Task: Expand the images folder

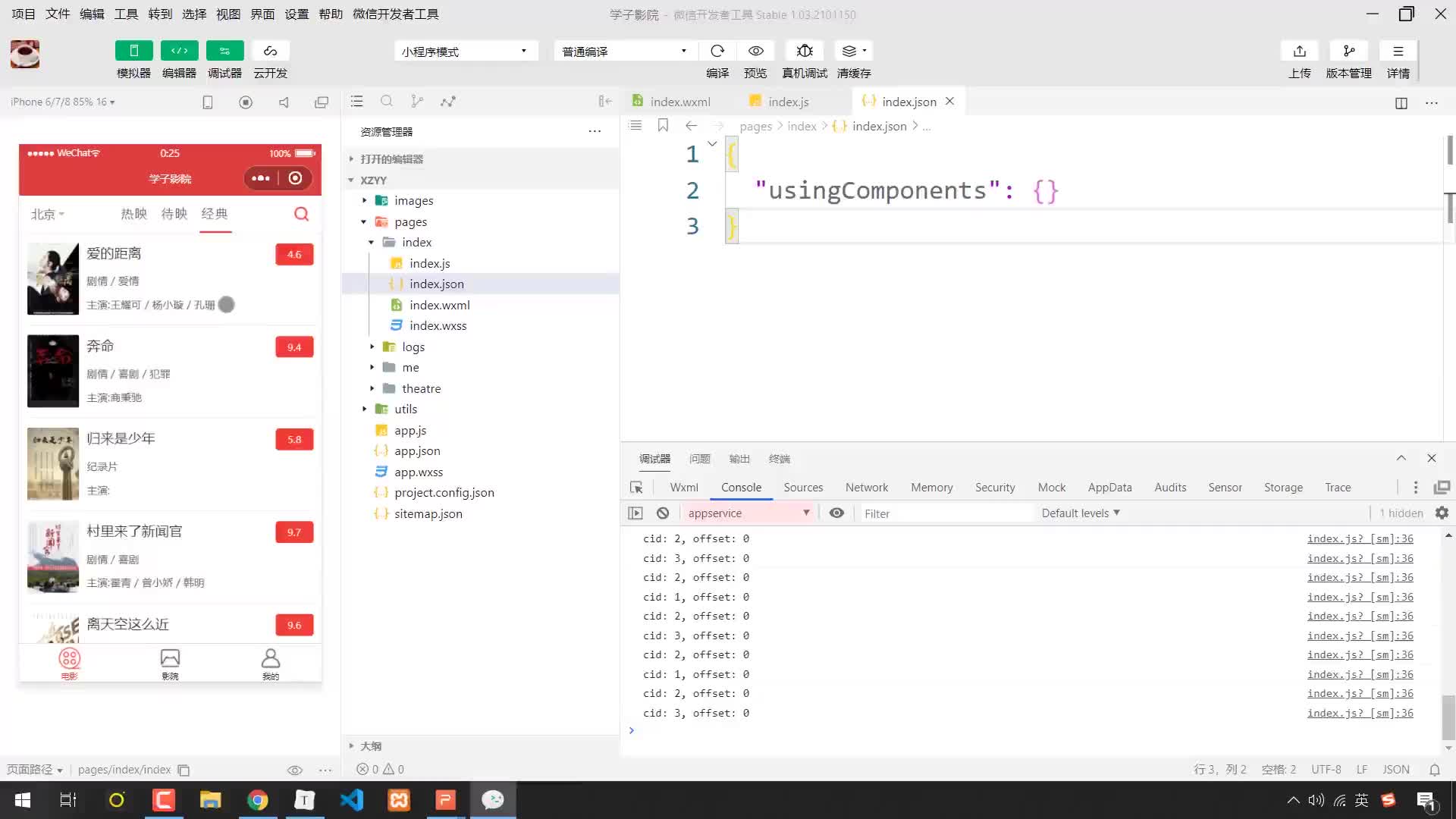Action: coord(414,201)
